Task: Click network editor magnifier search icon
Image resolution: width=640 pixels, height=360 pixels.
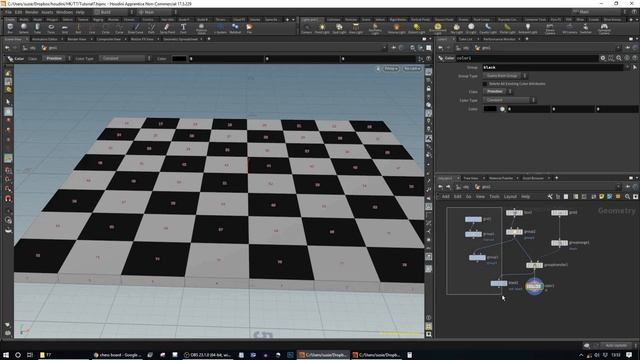Action: tap(627, 197)
